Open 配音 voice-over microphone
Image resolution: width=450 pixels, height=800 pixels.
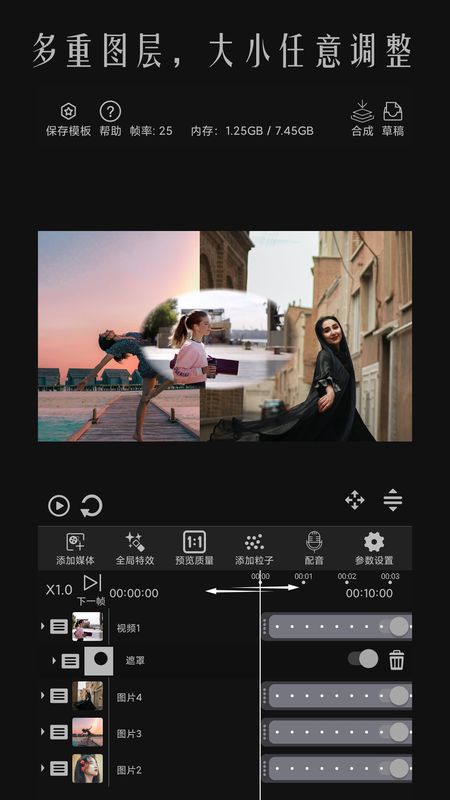point(314,548)
